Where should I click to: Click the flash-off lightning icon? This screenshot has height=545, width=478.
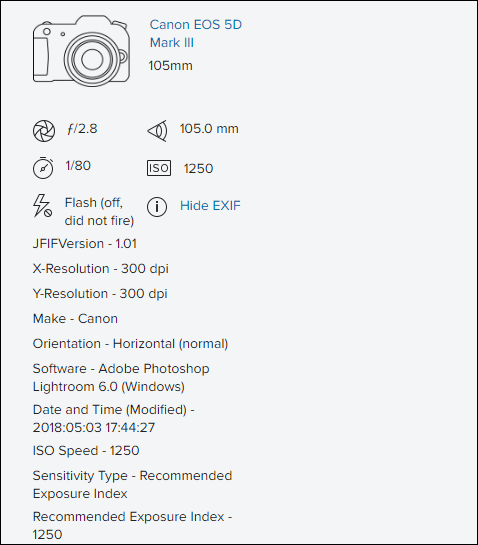pyautogui.click(x=42, y=206)
